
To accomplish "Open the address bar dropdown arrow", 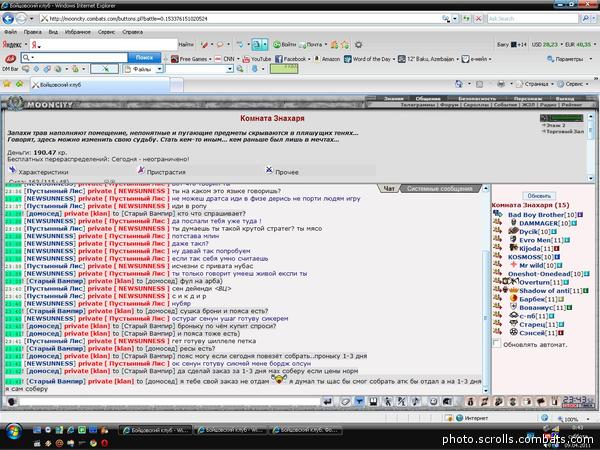I will click(455, 18).
